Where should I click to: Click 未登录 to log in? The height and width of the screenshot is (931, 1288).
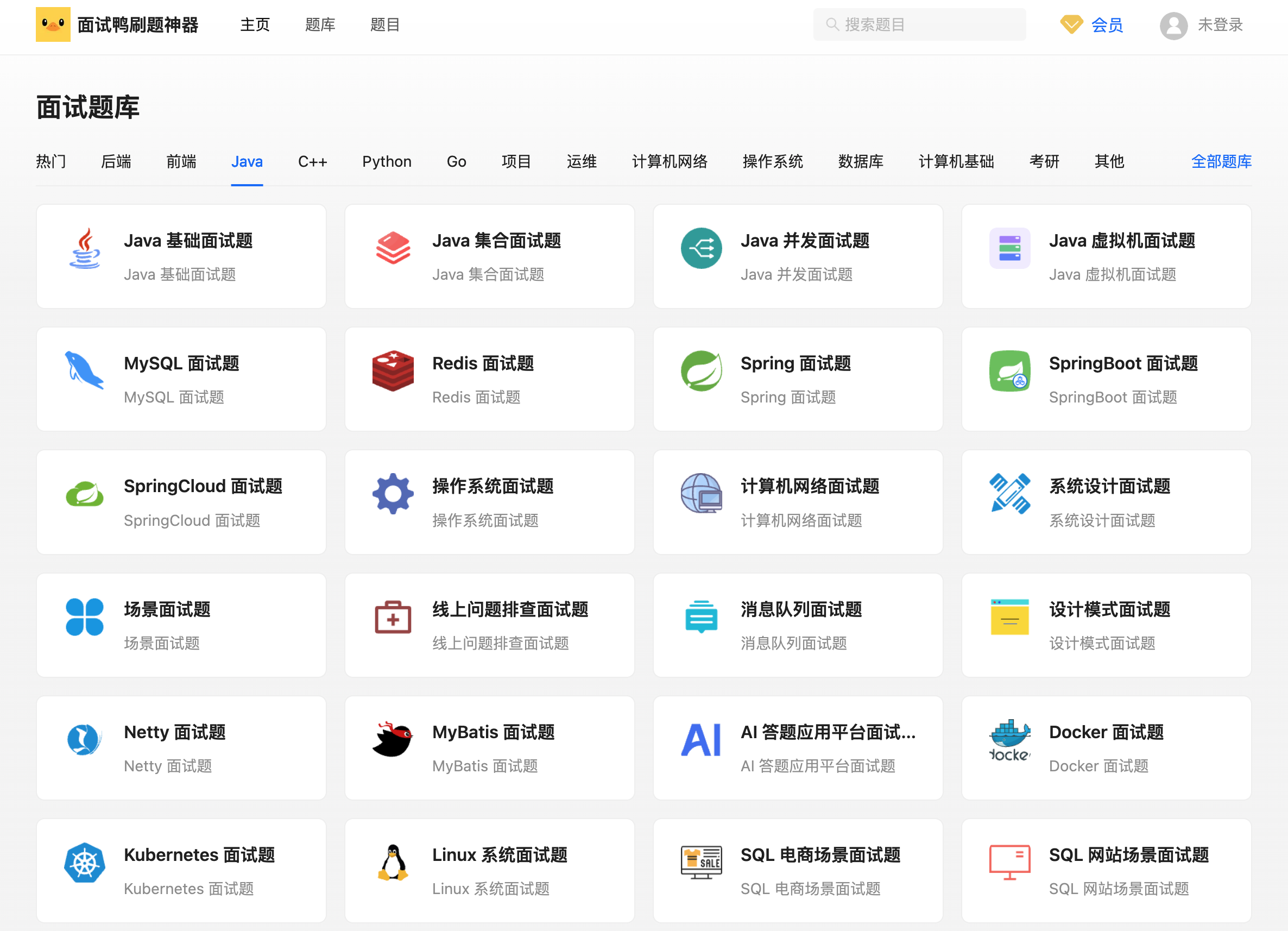[1221, 24]
